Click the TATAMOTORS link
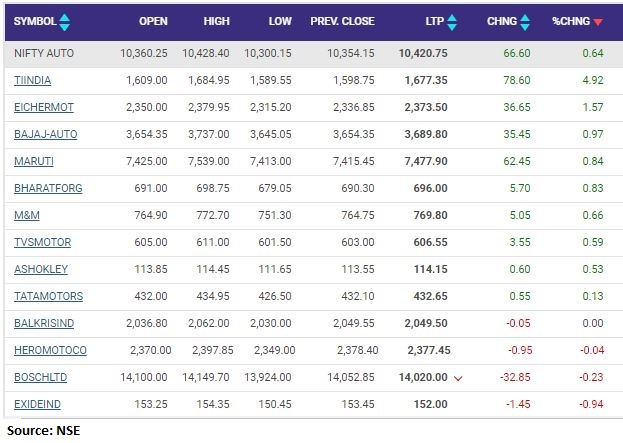 [48, 296]
